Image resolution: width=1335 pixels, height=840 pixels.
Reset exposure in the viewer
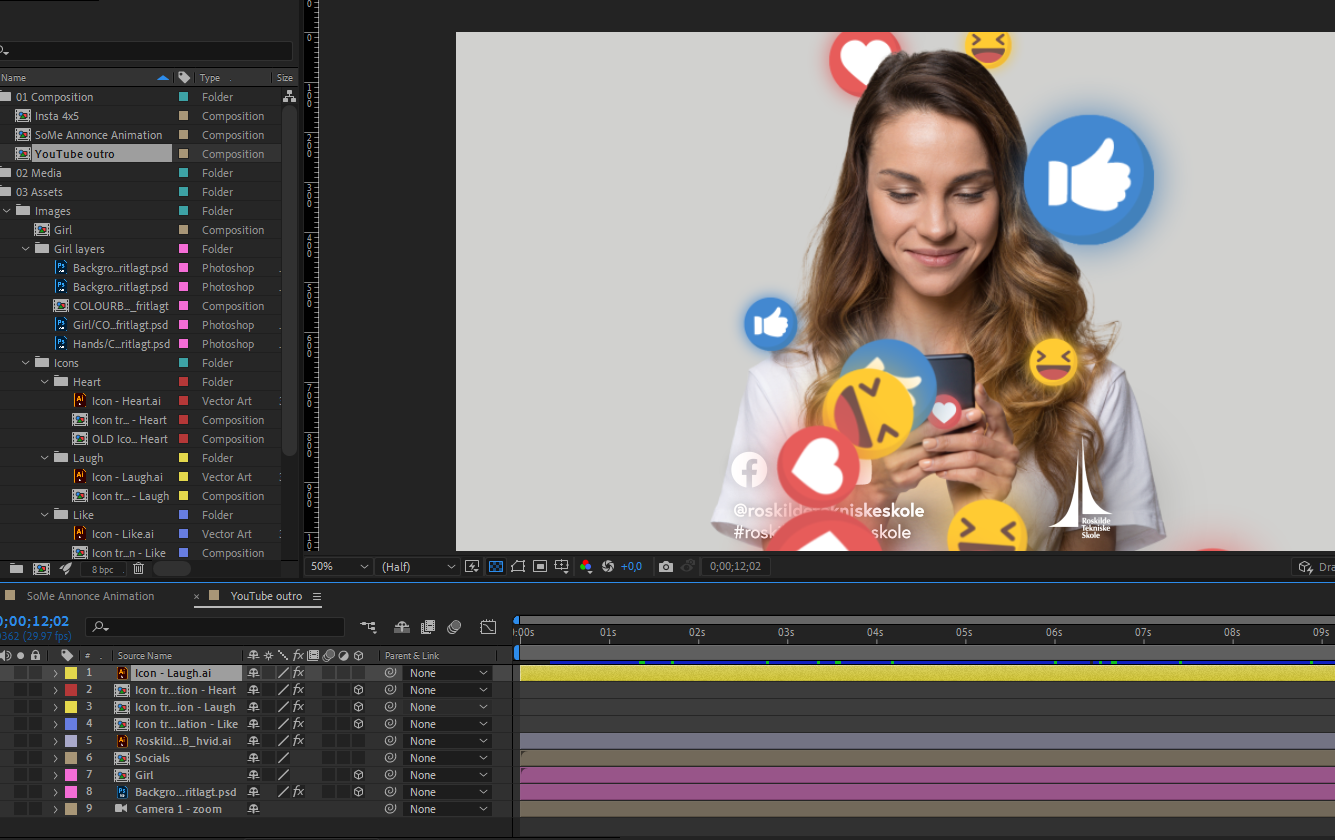tap(608, 566)
